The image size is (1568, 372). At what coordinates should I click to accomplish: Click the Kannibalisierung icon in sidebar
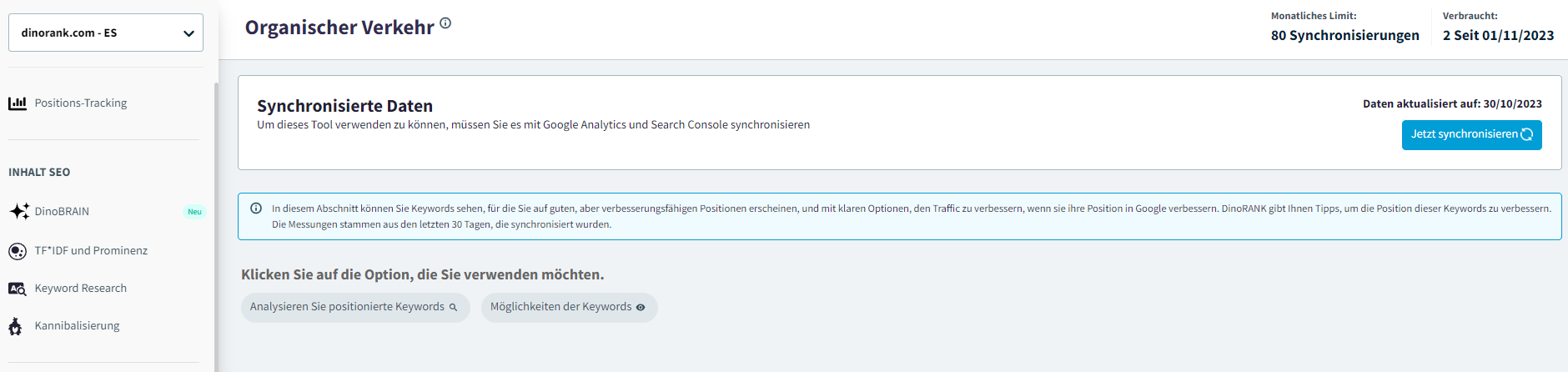[x=16, y=326]
